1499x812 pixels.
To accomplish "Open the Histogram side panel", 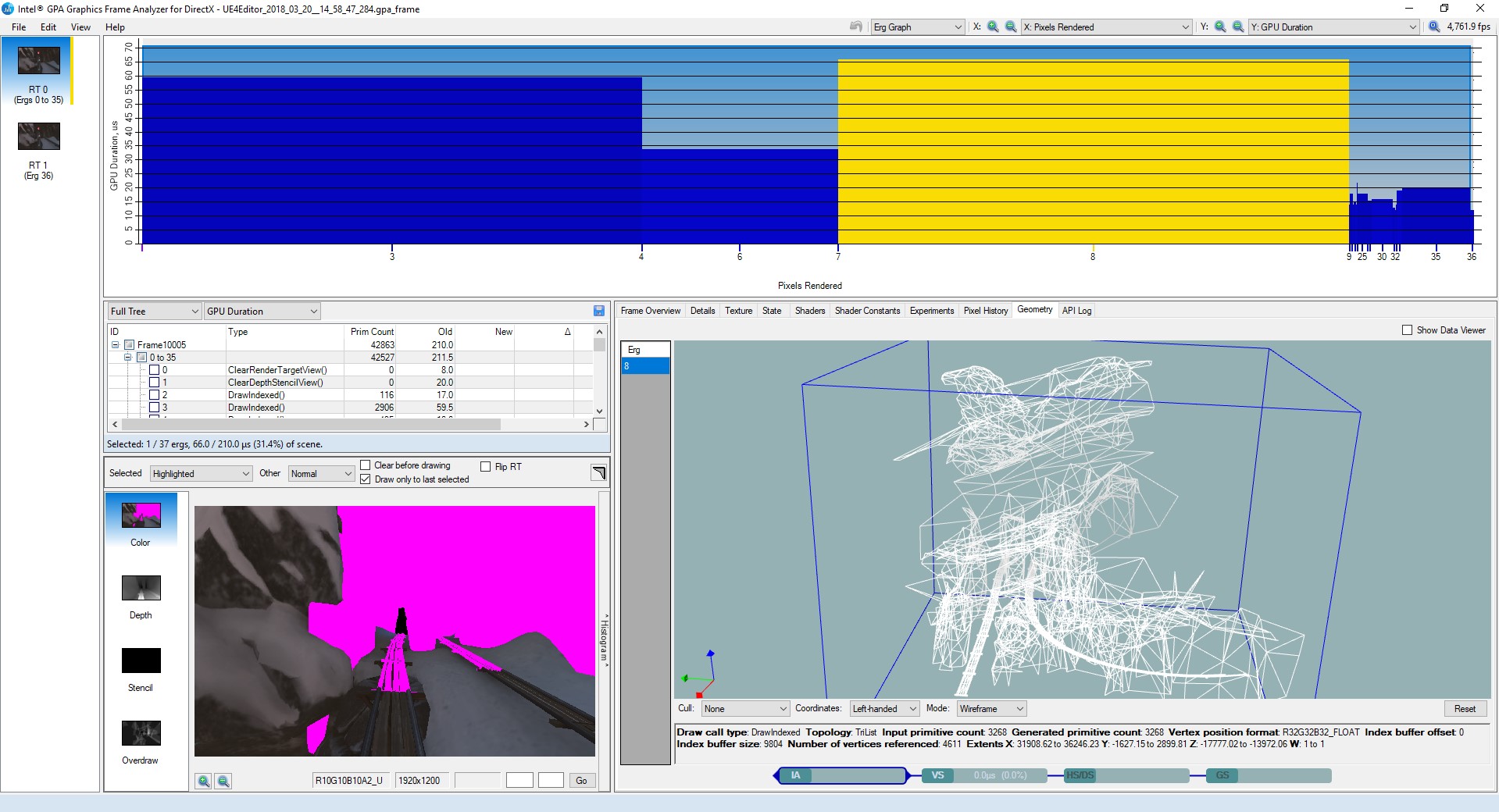I will click(604, 639).
